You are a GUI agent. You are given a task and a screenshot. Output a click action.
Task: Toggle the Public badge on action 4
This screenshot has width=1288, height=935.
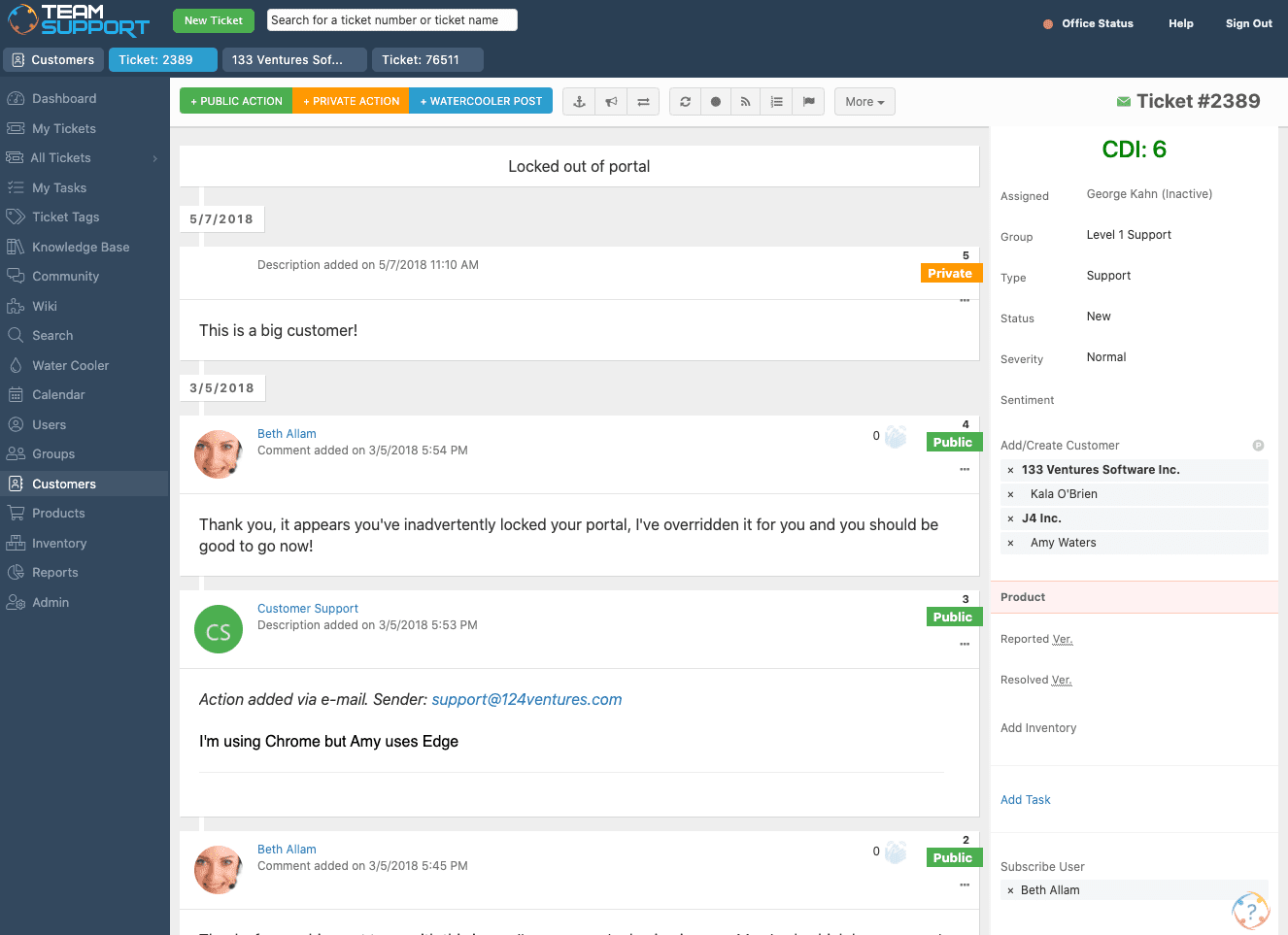(x=953, y=442)
